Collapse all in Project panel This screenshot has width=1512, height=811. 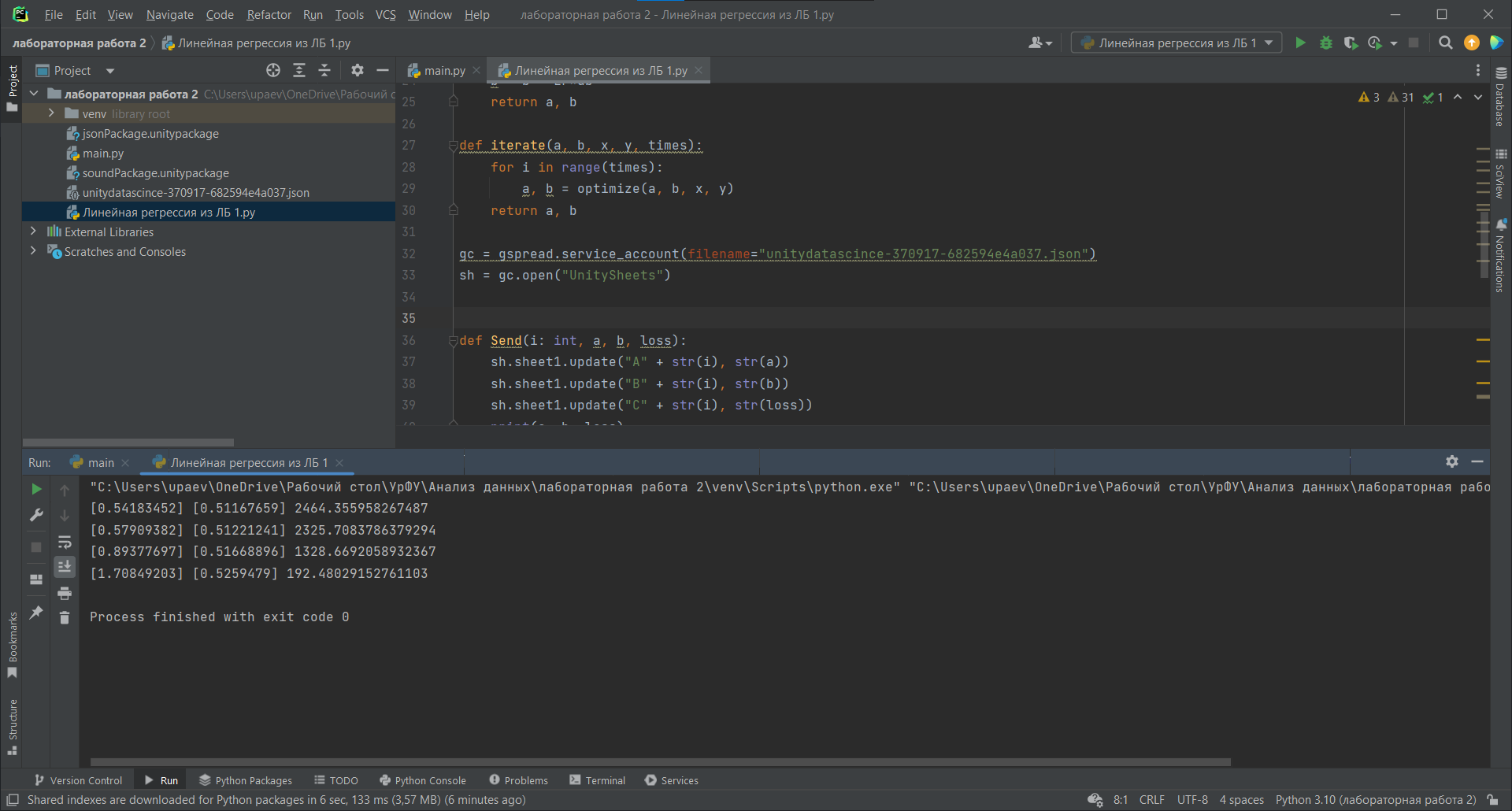pos(324,70)
